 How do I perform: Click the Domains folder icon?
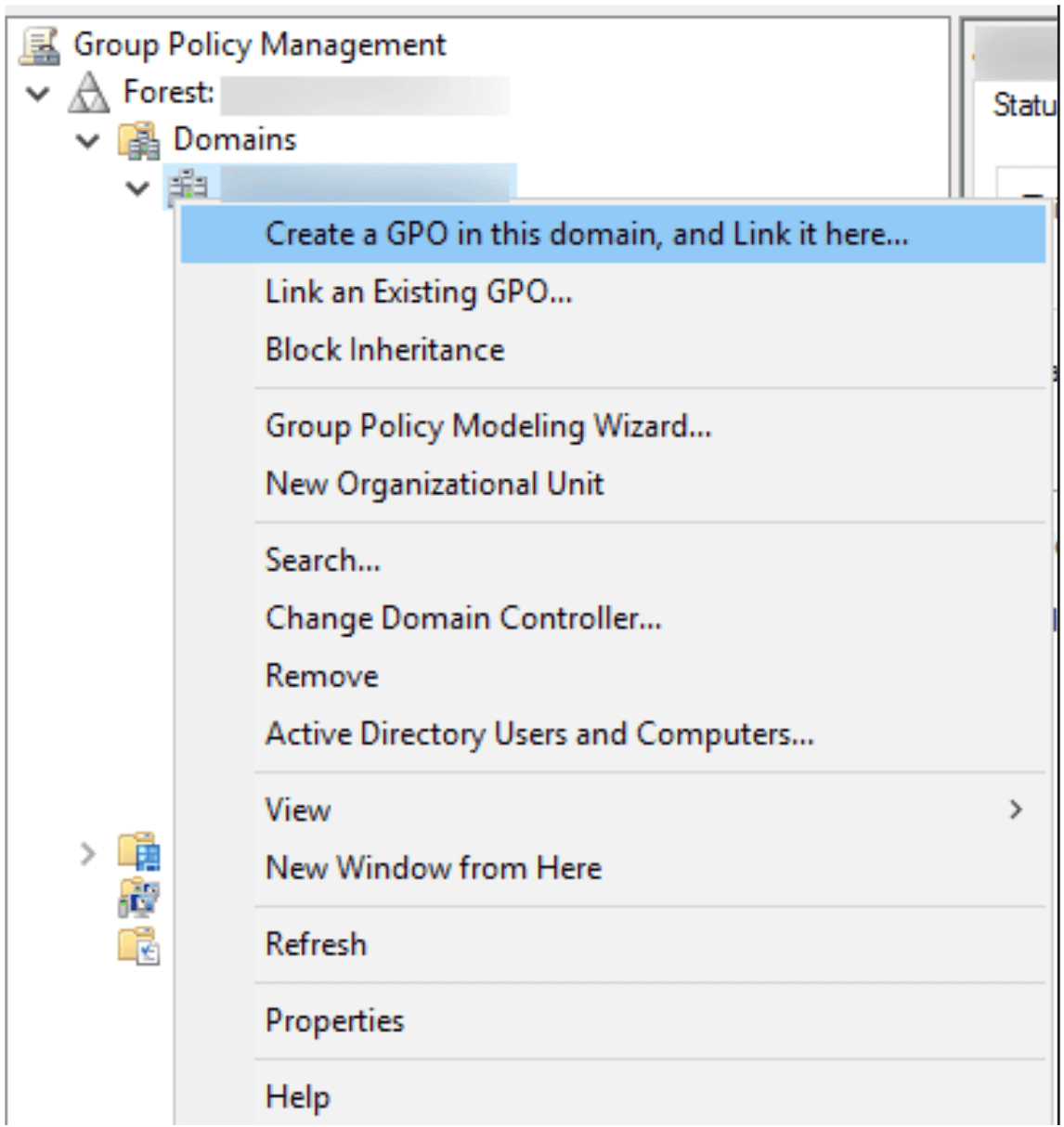tap(138, 140)
